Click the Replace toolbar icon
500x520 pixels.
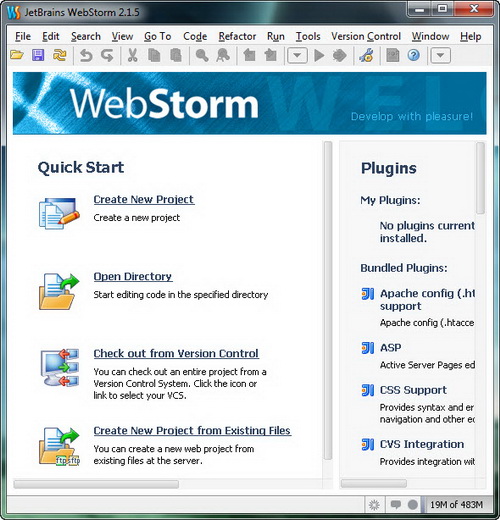pyautogui.click(x=223, y=55)
